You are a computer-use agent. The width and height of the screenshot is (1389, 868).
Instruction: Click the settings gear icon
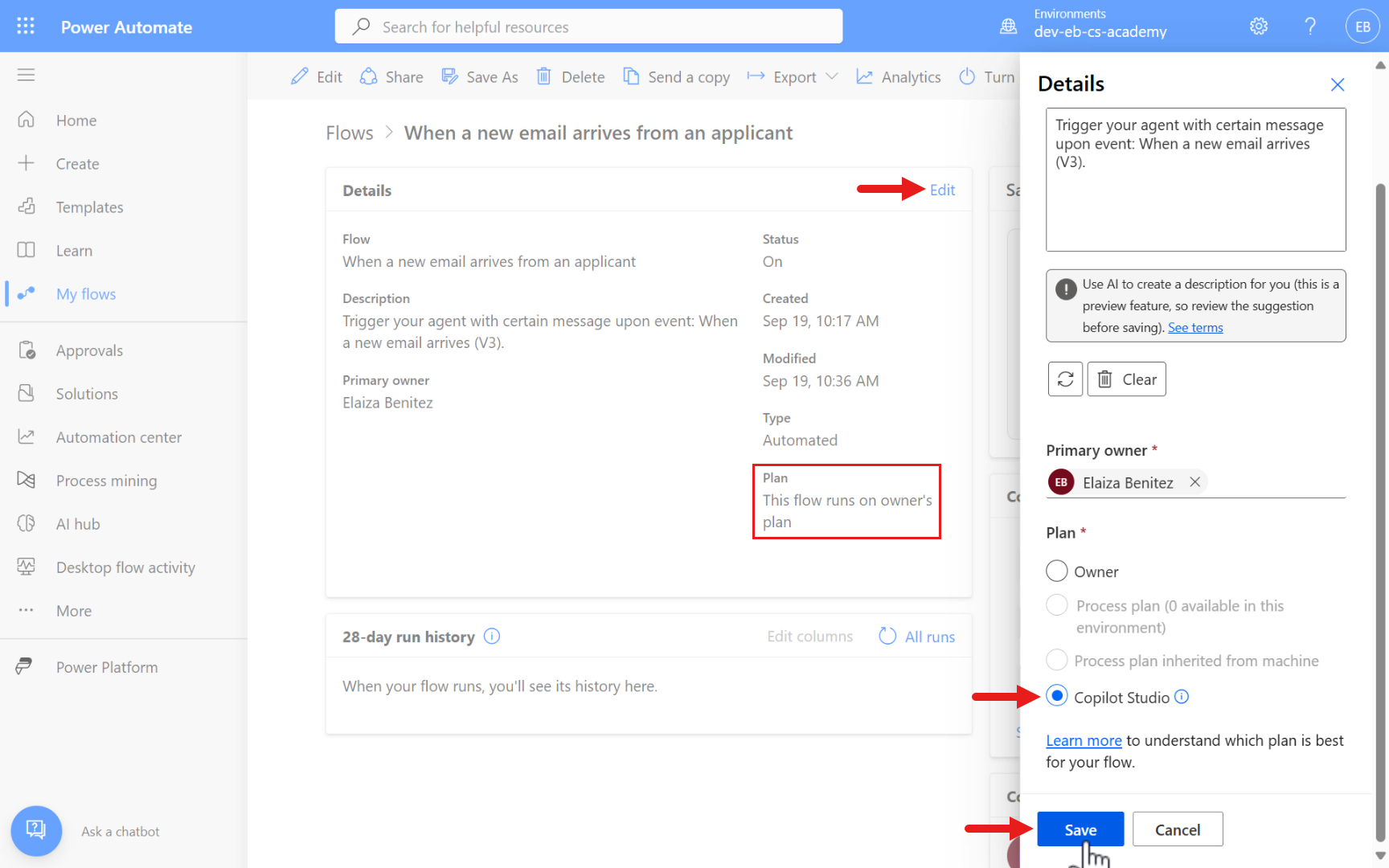(1259, 27)
